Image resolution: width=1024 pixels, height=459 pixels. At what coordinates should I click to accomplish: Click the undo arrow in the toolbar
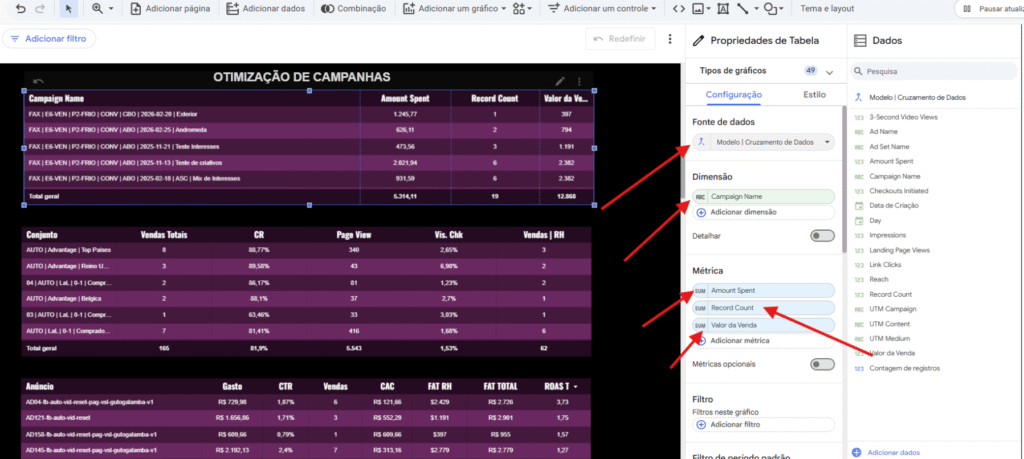[x=20, y=8]
